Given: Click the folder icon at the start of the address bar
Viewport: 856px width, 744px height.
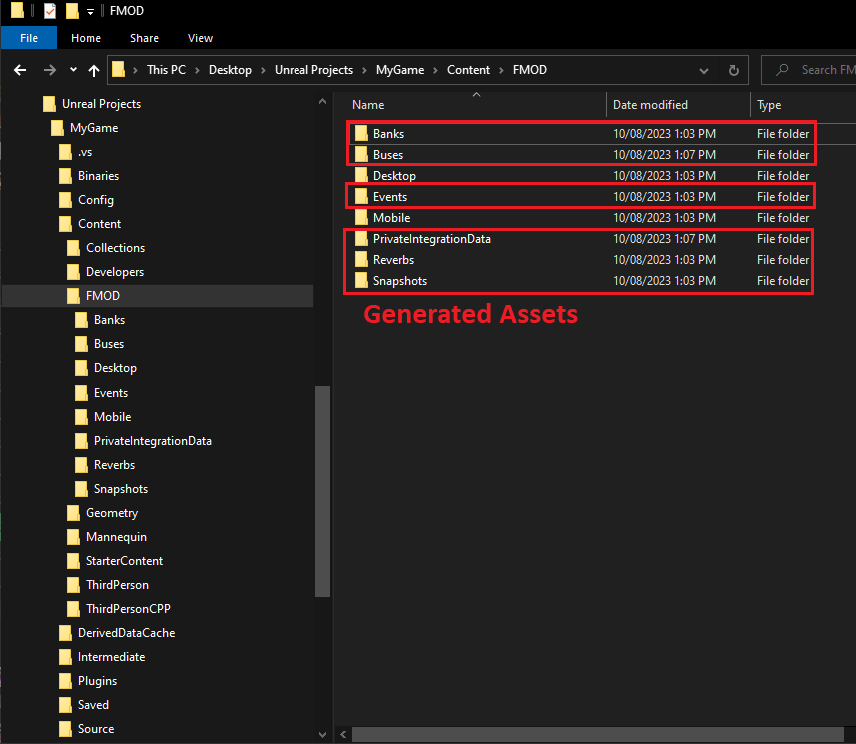Looking at the screenshot, I should coord(117,70).
